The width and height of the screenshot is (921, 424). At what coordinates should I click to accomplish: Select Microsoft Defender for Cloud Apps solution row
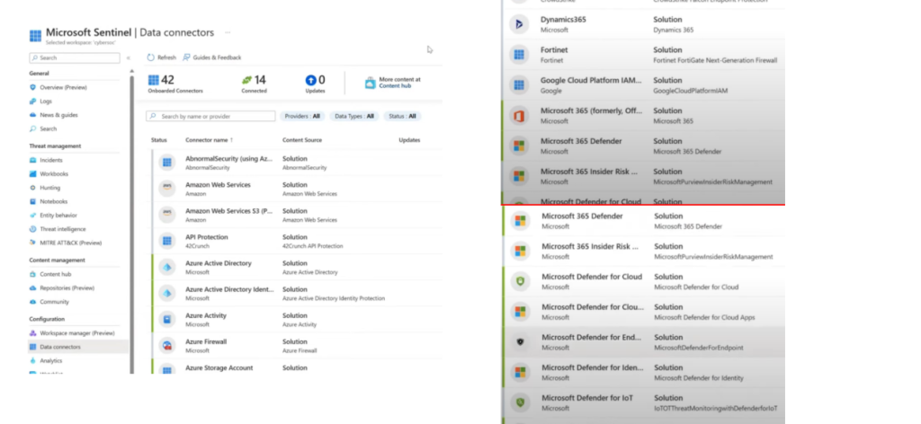tap(643, 312)
